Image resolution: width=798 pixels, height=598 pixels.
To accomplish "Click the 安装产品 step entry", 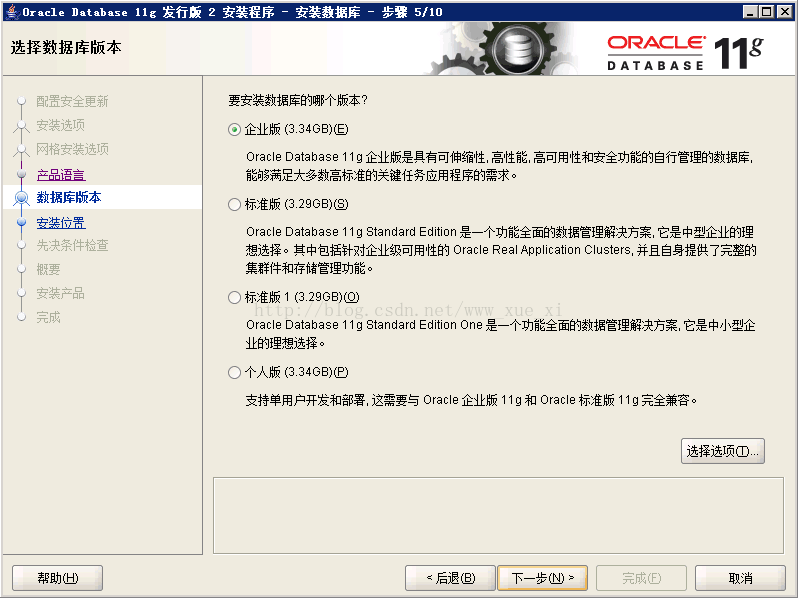I will [61, 293].
